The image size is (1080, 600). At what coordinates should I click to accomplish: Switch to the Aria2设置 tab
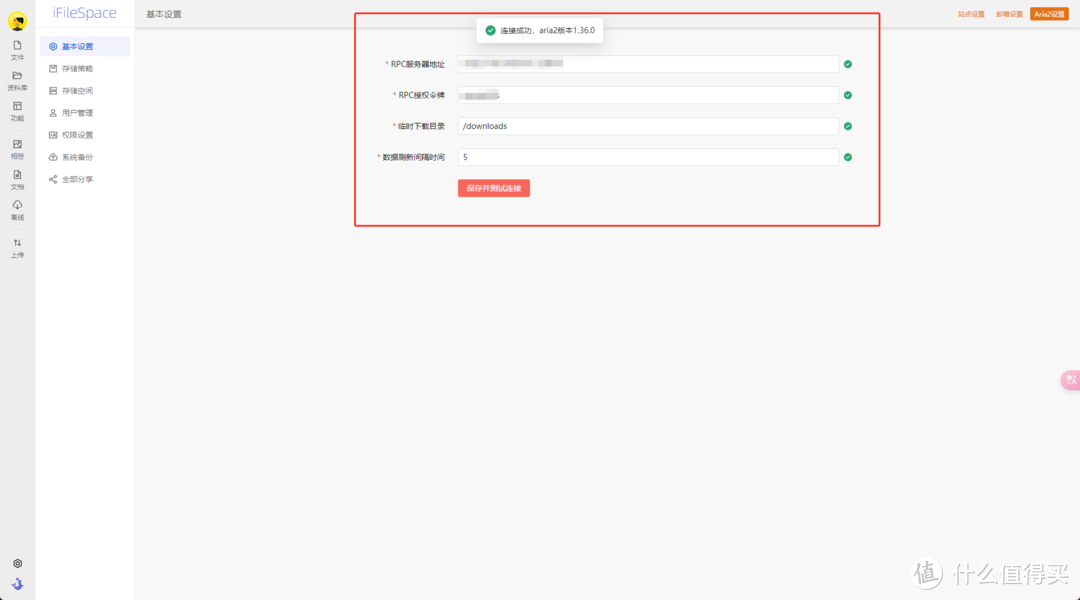[x=1049, y=14]
